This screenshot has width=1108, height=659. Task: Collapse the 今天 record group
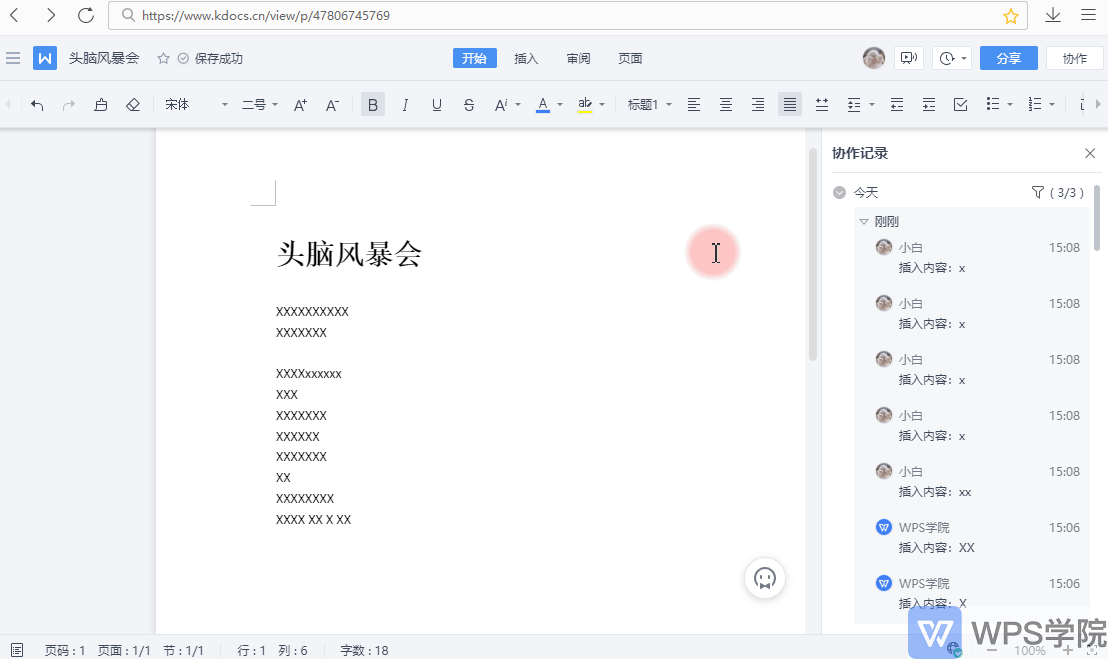click(x=840, y=192)
